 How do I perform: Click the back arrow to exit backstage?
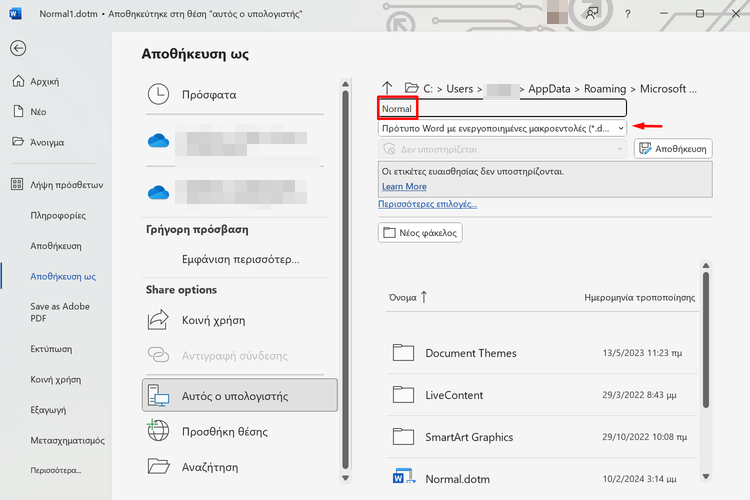coord(18,48)
